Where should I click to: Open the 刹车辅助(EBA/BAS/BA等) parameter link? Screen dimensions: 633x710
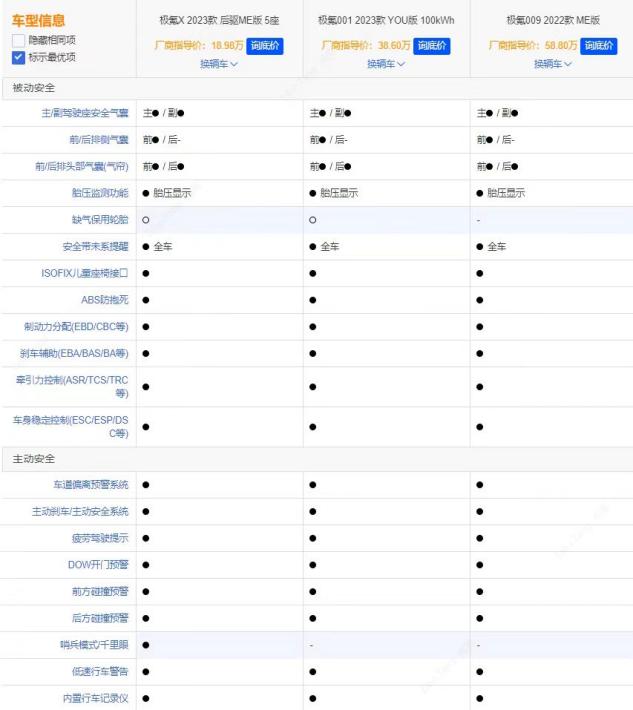[x=74, y=354]
